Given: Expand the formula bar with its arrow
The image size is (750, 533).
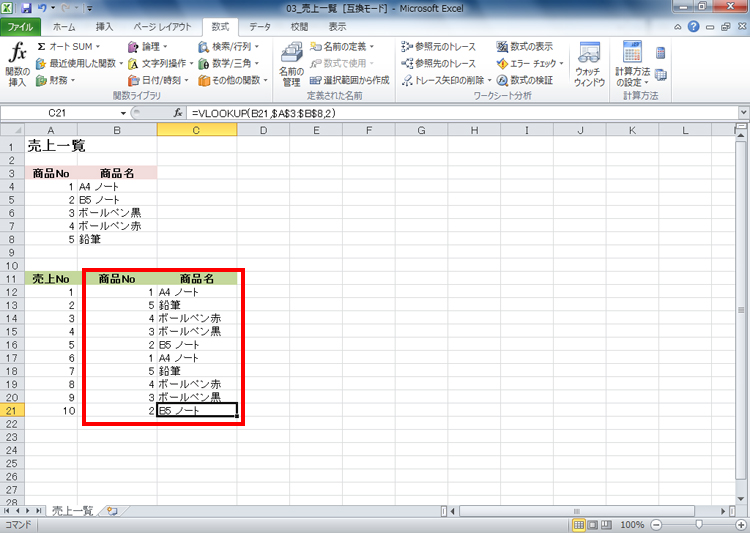Looking at the screenshot, I should (743, 113).
